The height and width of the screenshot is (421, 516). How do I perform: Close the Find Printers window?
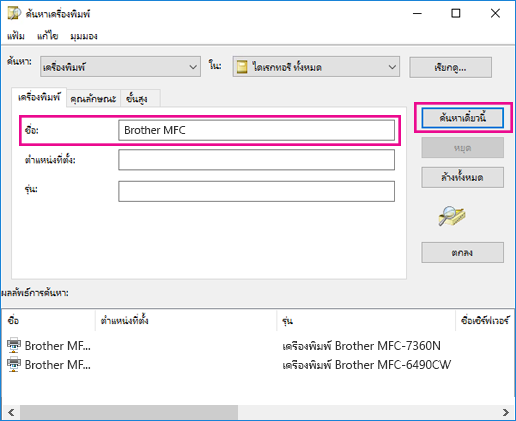495,13
